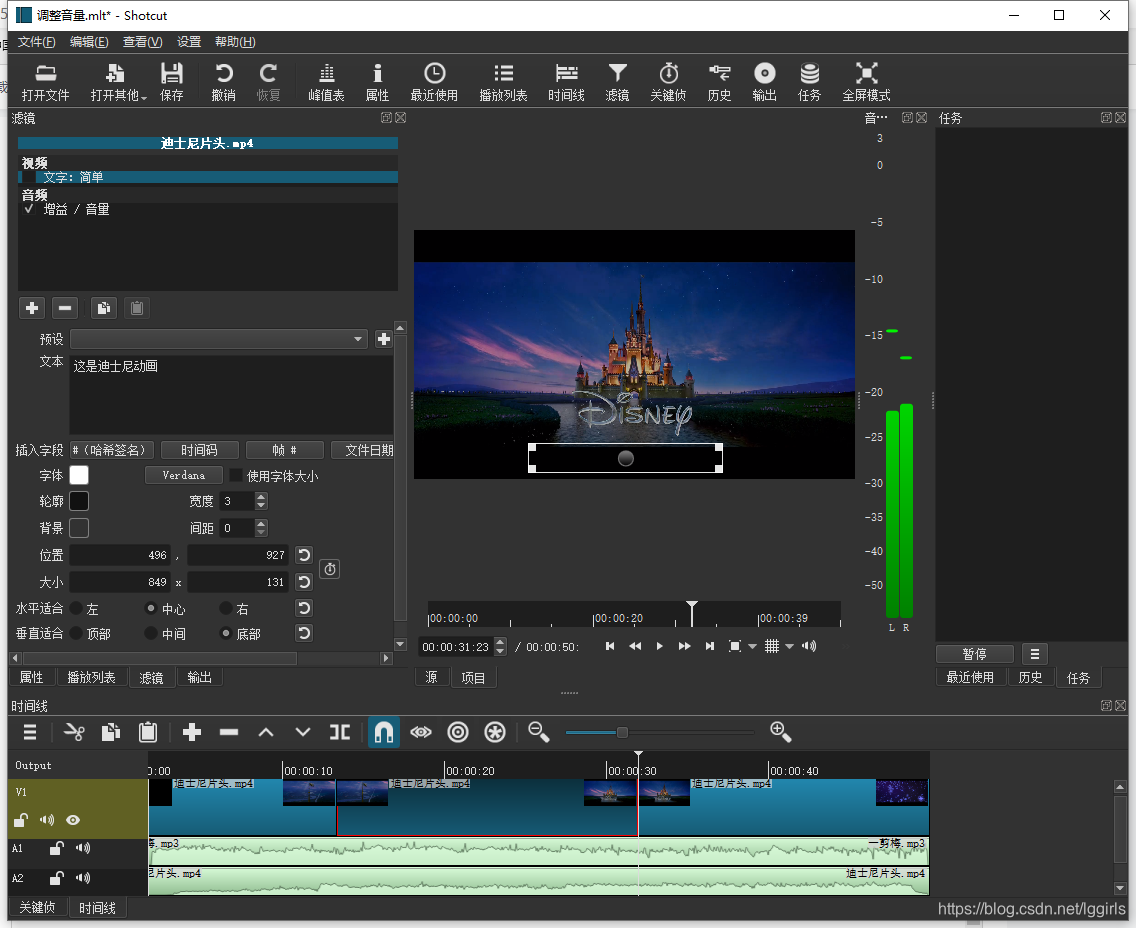Remove selected filter with minus button
This screenshot has height=928, width=1136.
64,308
